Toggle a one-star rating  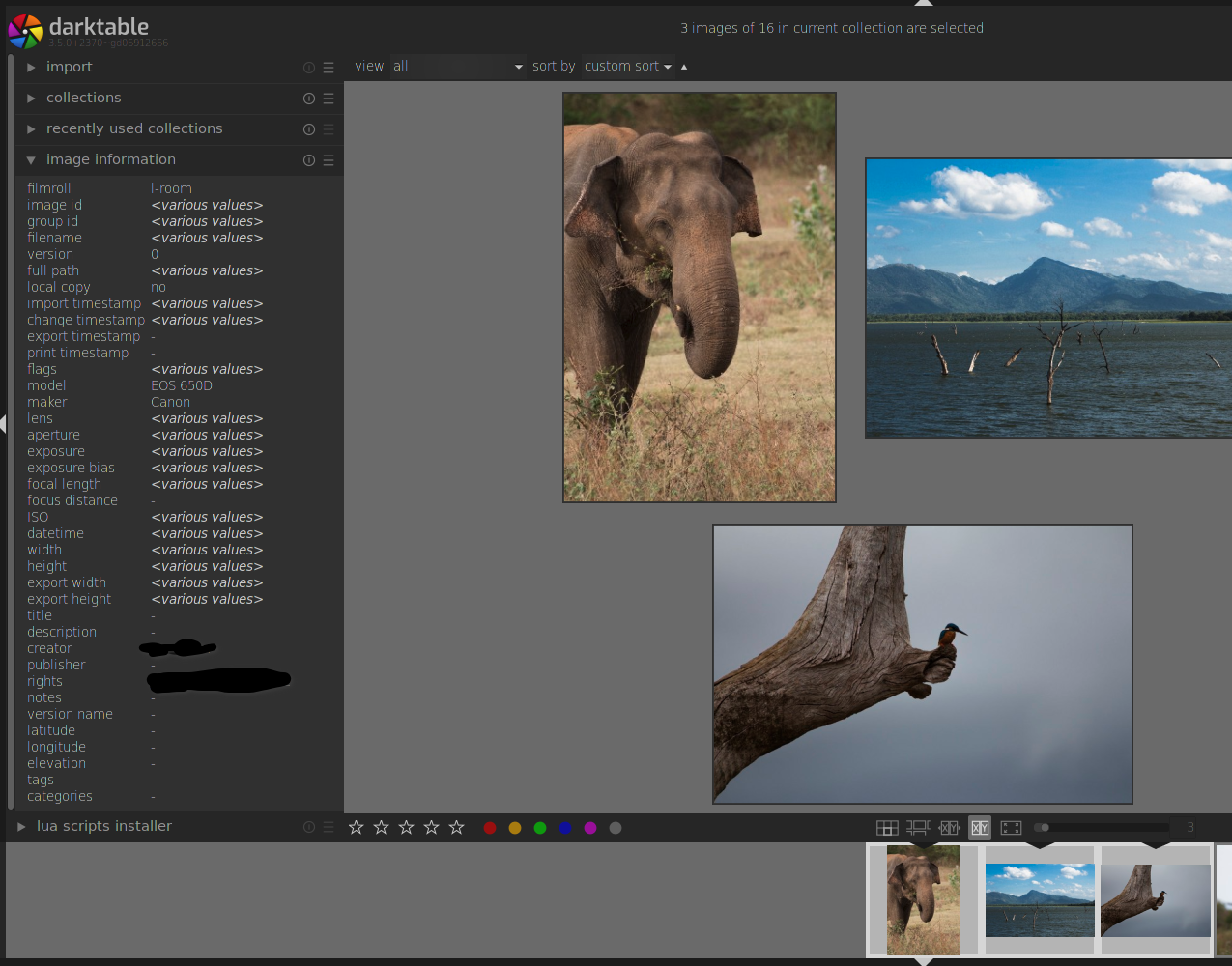tap(356, 827)
